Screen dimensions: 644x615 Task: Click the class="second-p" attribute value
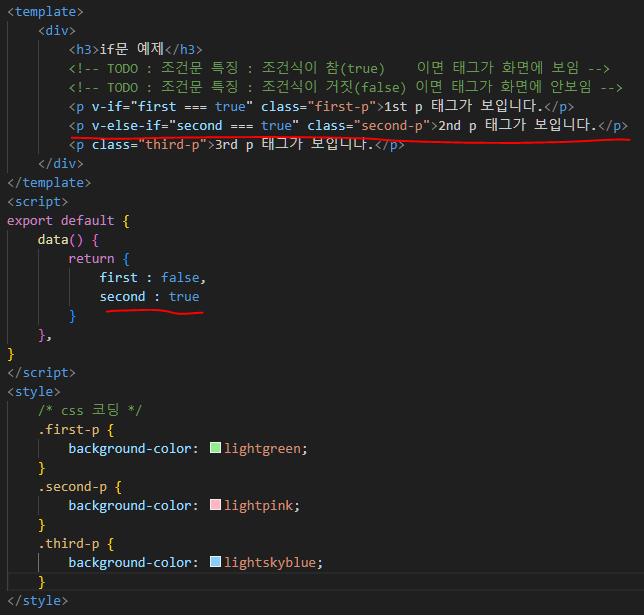[392, 125]
